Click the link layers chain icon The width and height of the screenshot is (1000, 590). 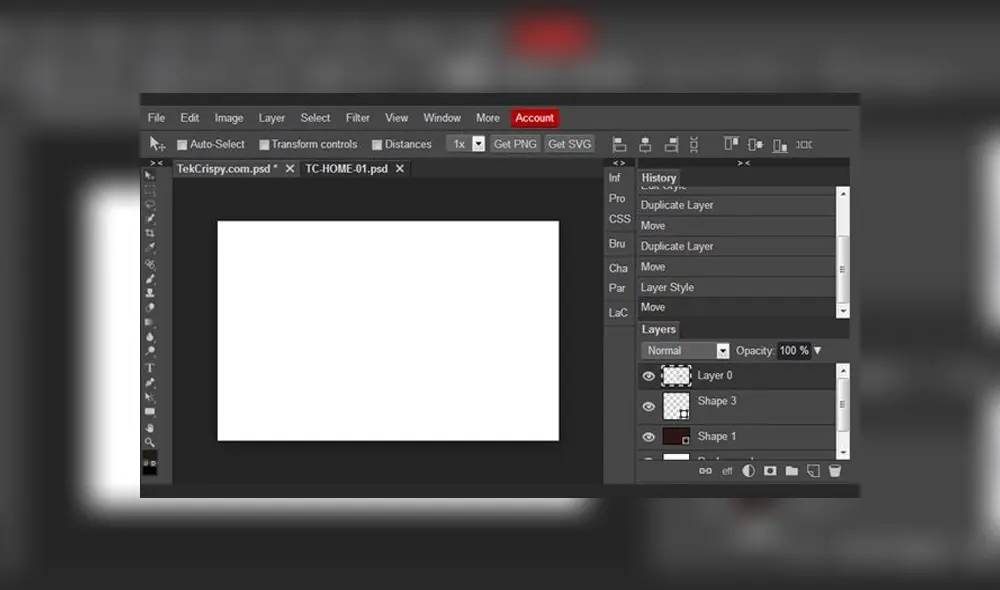click(x=705, y=471)
